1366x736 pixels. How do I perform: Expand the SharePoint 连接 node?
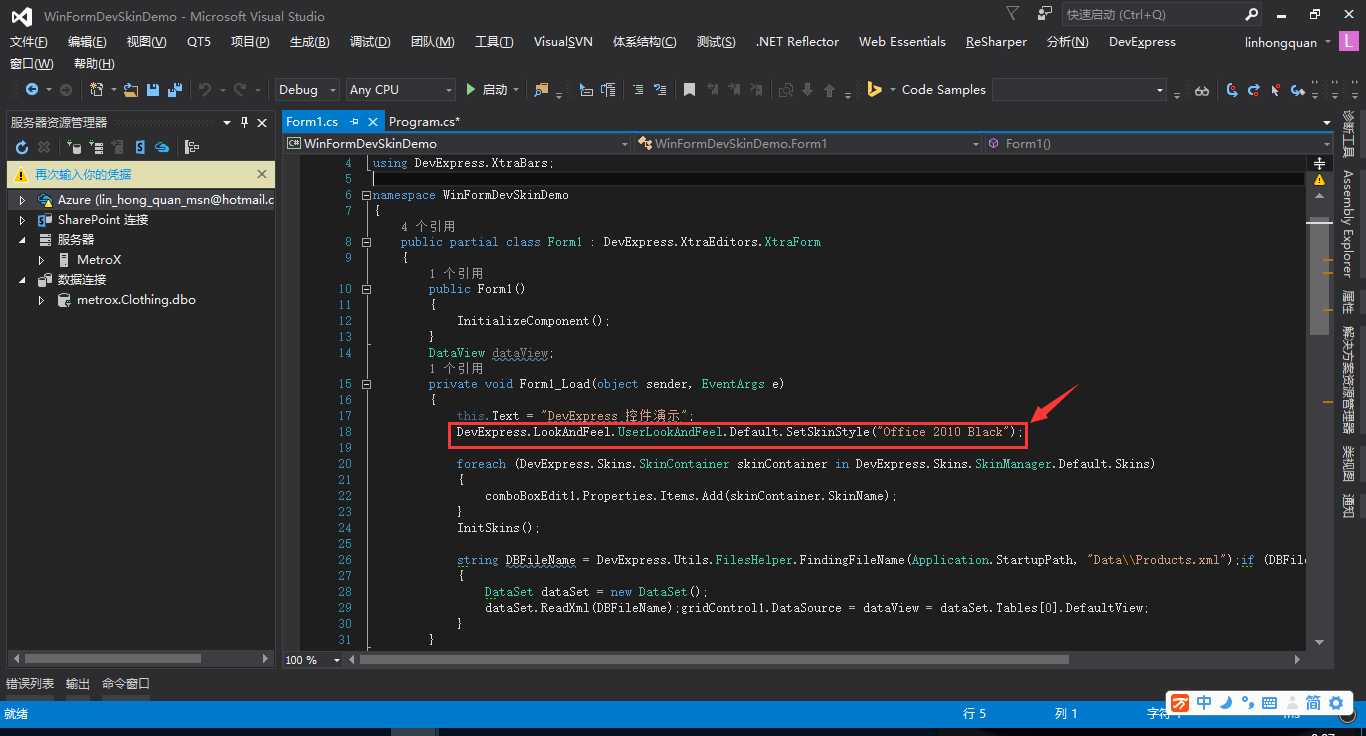tap(22, 220)
